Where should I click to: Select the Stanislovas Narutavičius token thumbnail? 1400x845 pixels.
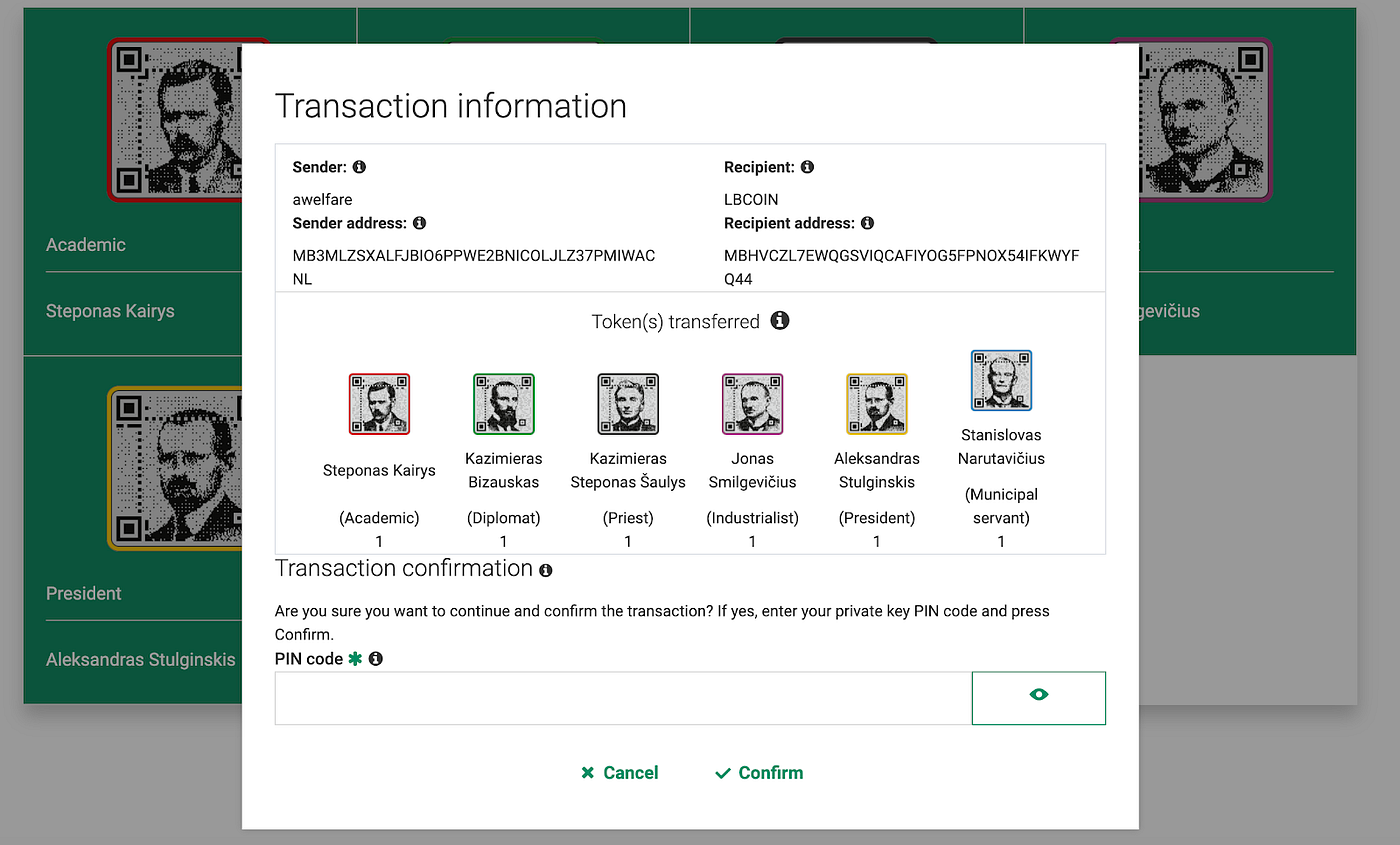(1001, 380)
